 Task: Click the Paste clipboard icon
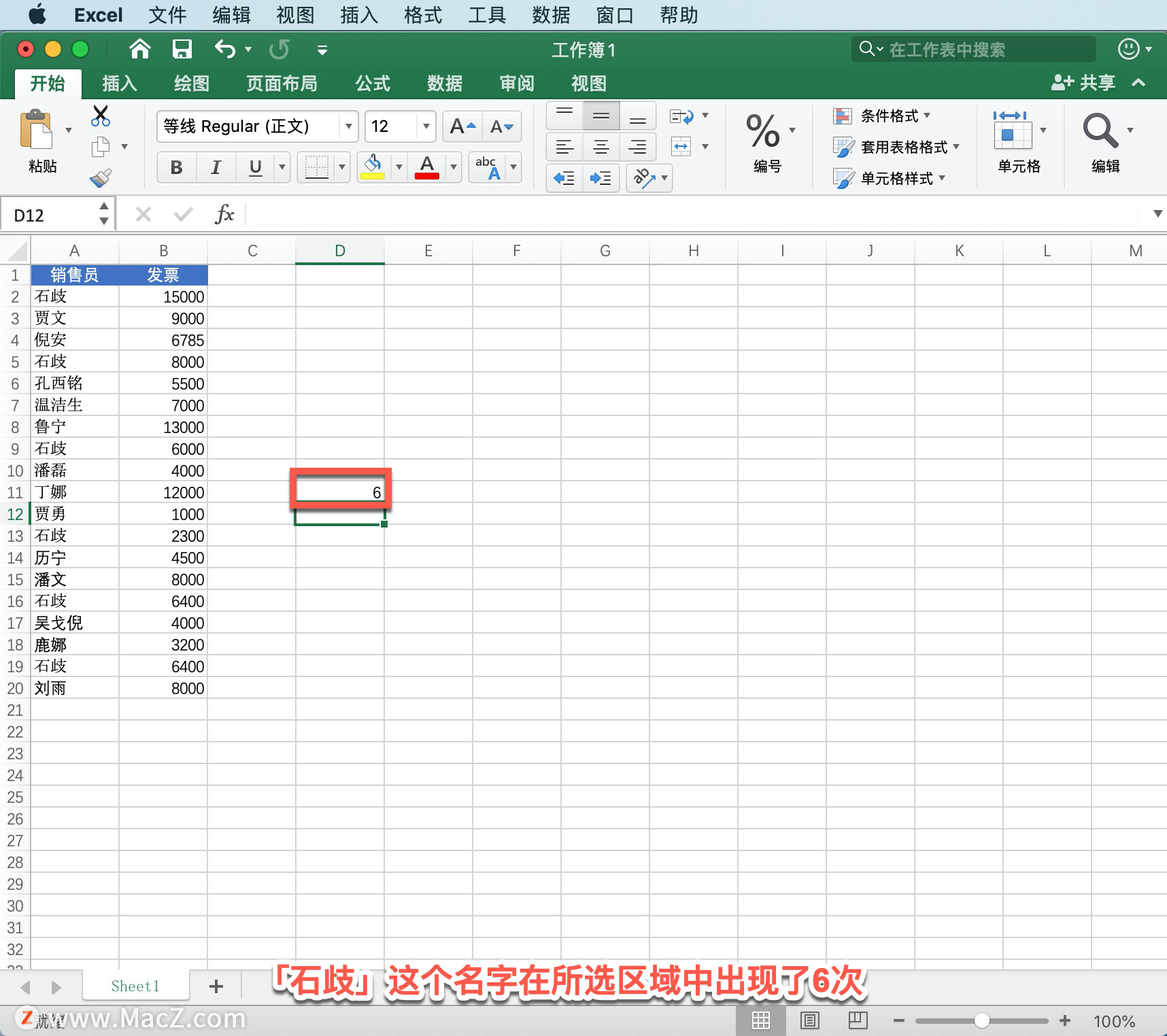point(37,129)
